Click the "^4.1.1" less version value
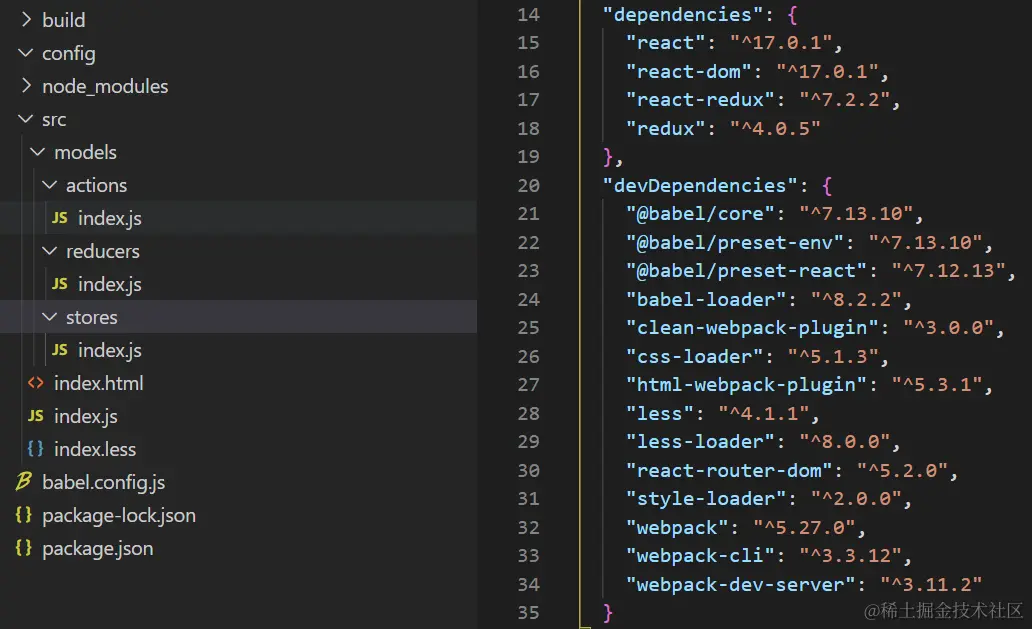Image resolution: width=1032 pixels, height=629 pixels. coord(763,414)
